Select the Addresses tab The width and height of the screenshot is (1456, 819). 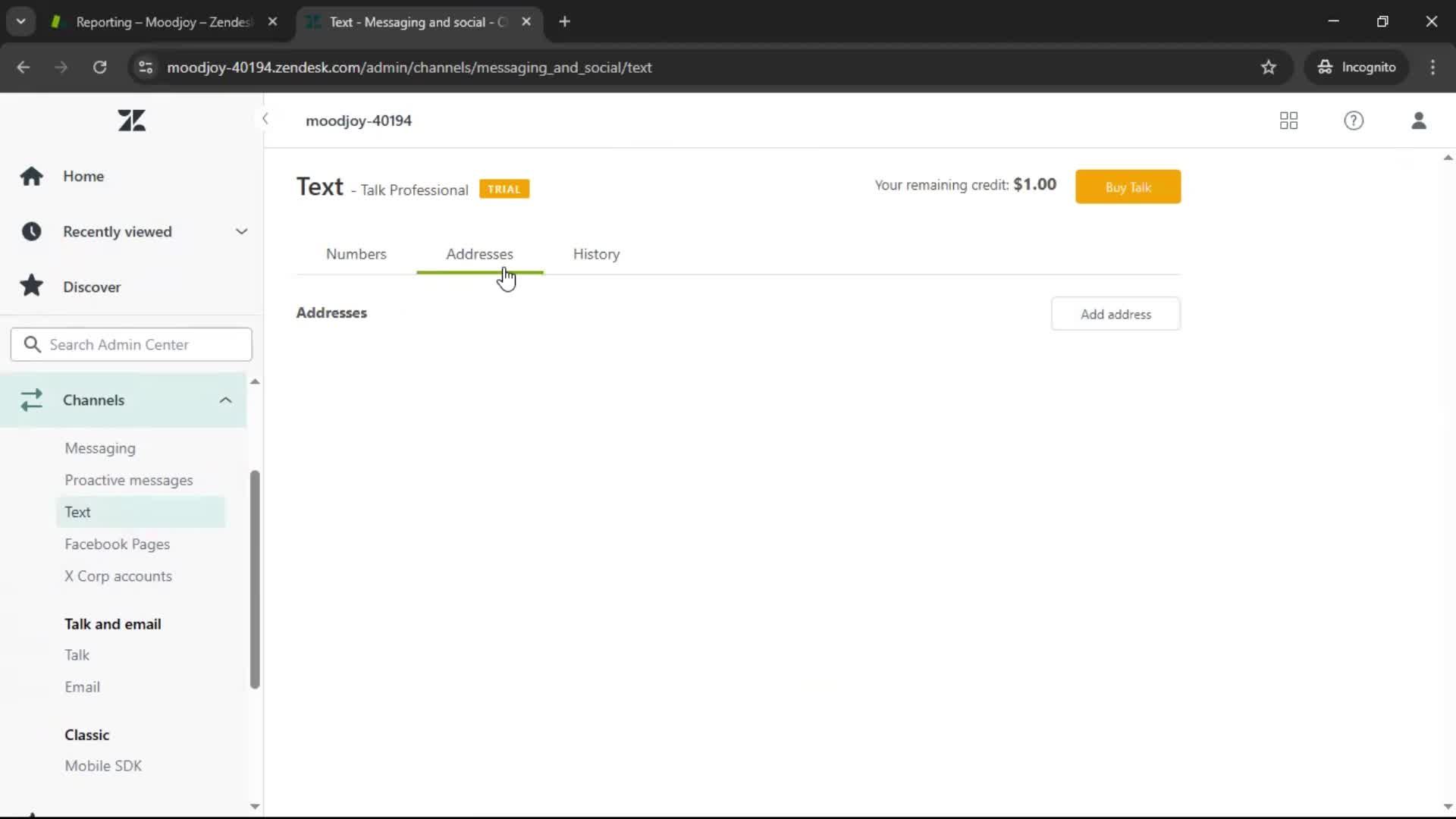[479, 254]
